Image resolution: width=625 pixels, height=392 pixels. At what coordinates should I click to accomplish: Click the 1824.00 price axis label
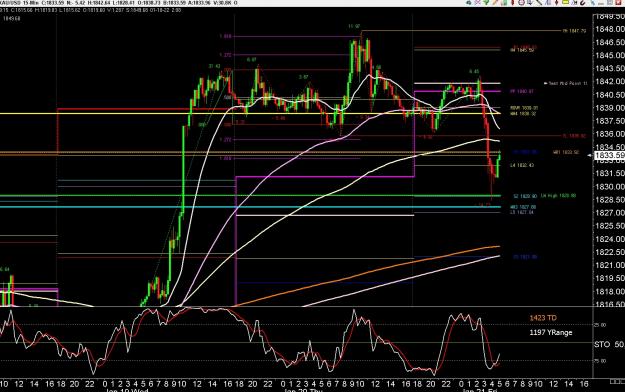pyautogui.click(x=609, y=239)
